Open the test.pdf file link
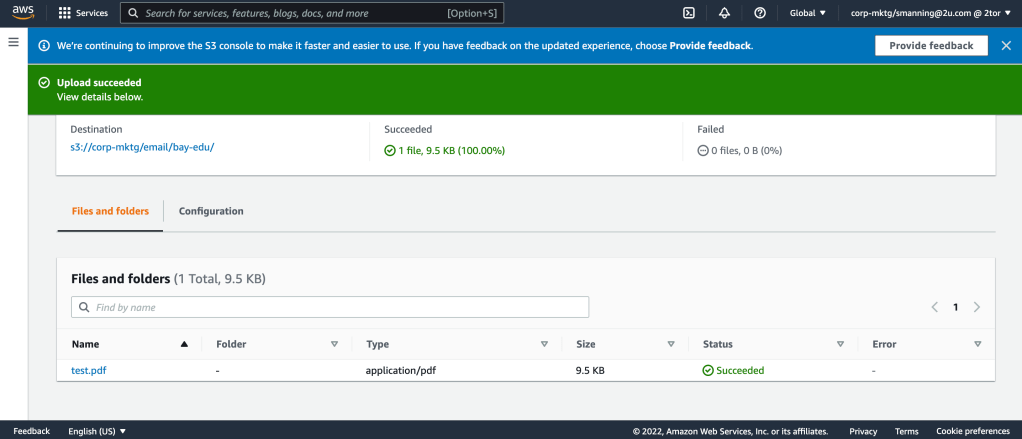The height and width of the screenshot is (439, 1022). (89, 370)
